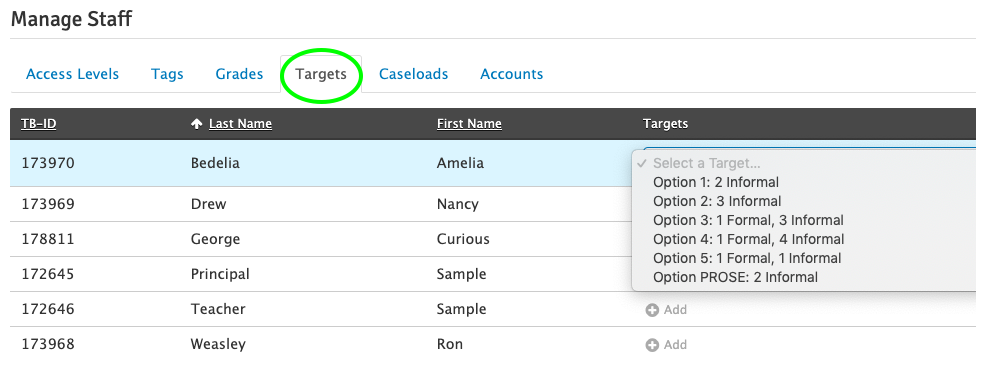Click the Select a Target placeholder option
This screenshot has width=998, height=367.
coord(706,163)
